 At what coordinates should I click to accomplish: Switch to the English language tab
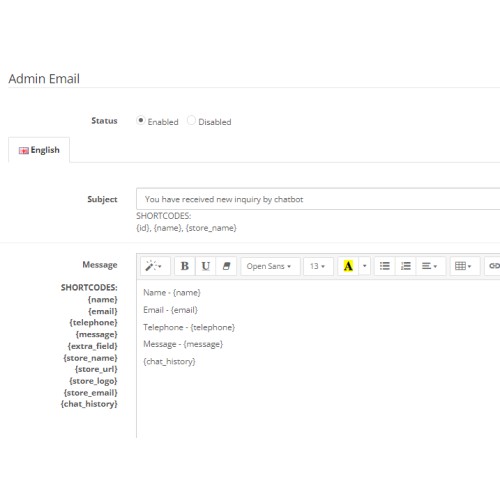(x=39, y=150)
